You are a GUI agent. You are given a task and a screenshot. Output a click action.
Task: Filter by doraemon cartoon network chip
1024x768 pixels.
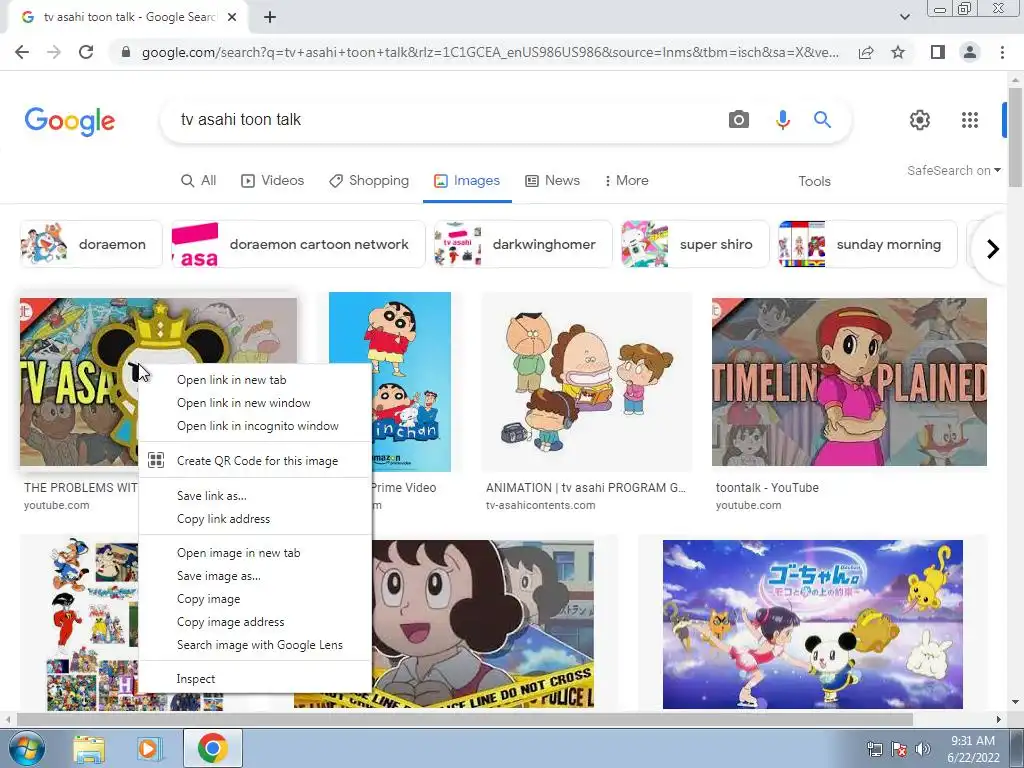(x=298, y=244)
